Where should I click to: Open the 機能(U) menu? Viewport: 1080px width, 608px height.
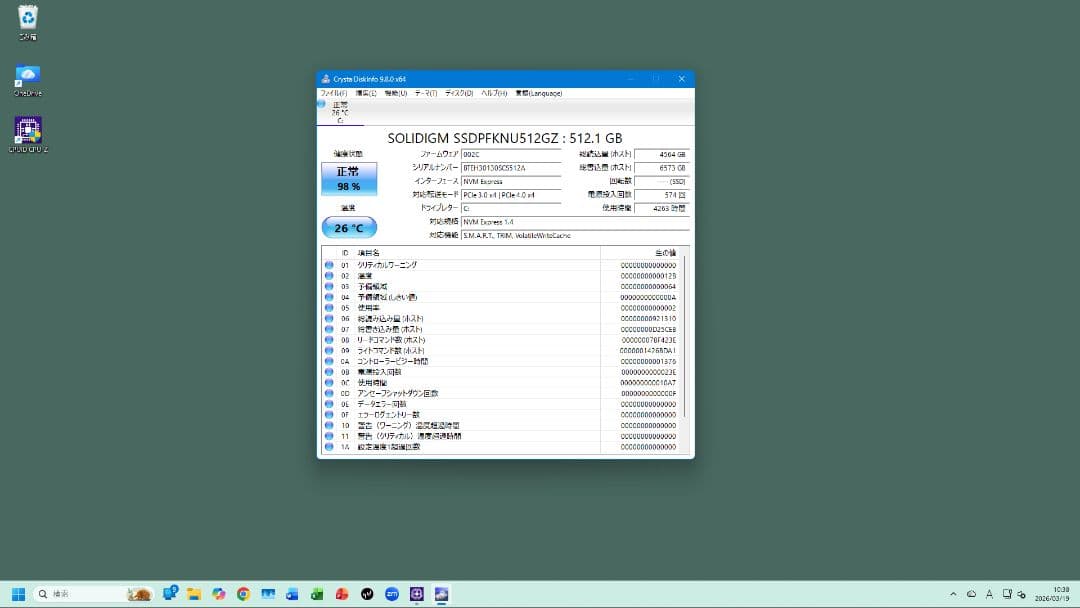[395, 93]
